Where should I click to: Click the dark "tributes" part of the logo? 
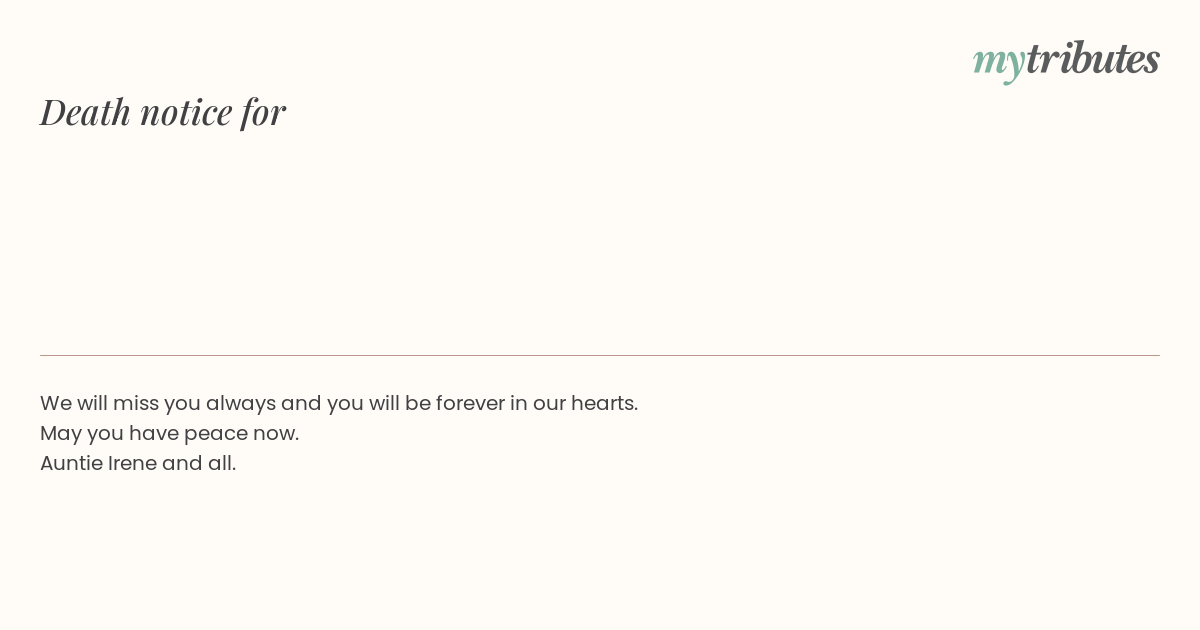click(1093, 58)
